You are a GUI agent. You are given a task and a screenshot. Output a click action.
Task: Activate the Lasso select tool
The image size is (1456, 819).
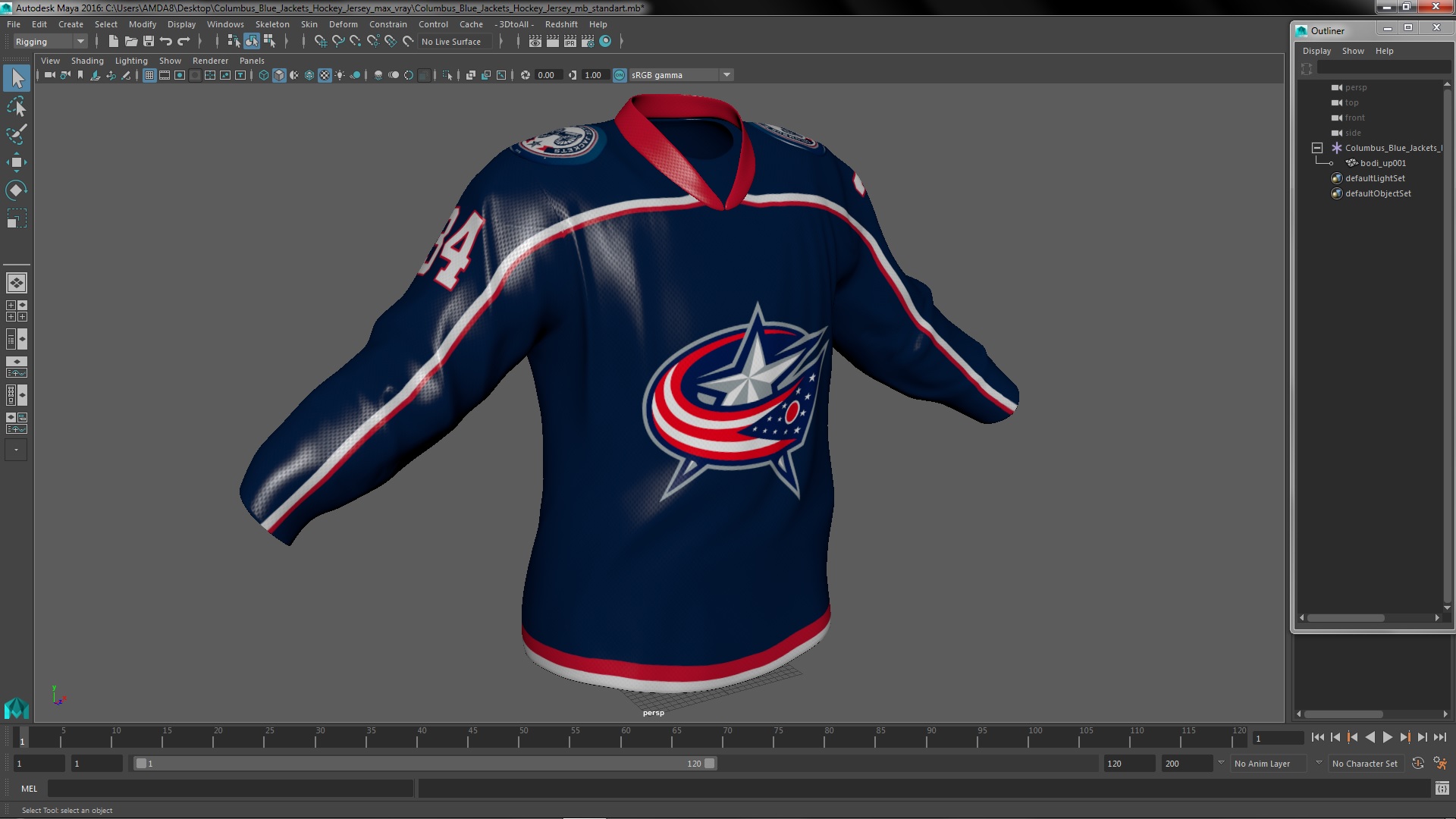(17, 106)
